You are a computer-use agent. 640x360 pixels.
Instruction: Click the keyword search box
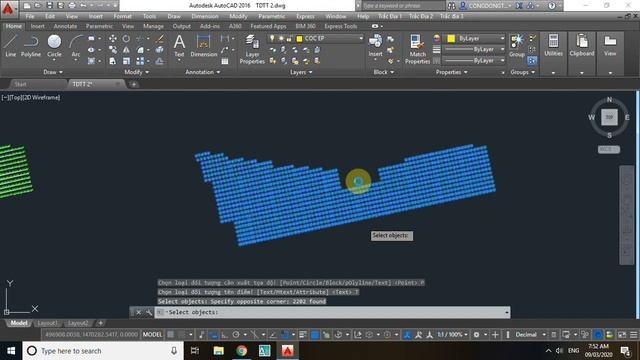403,6
